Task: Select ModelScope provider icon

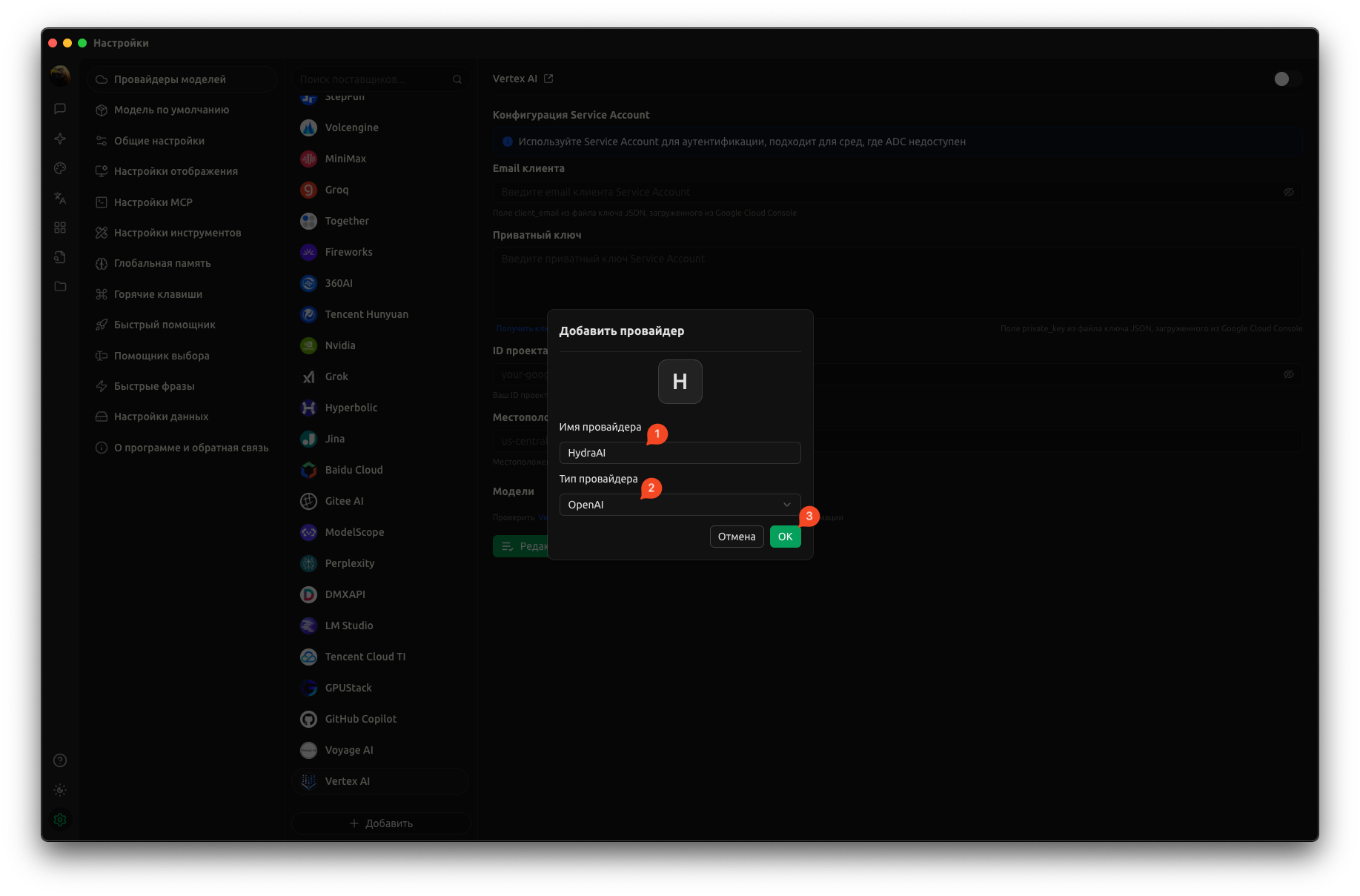Action: point(309,532)
